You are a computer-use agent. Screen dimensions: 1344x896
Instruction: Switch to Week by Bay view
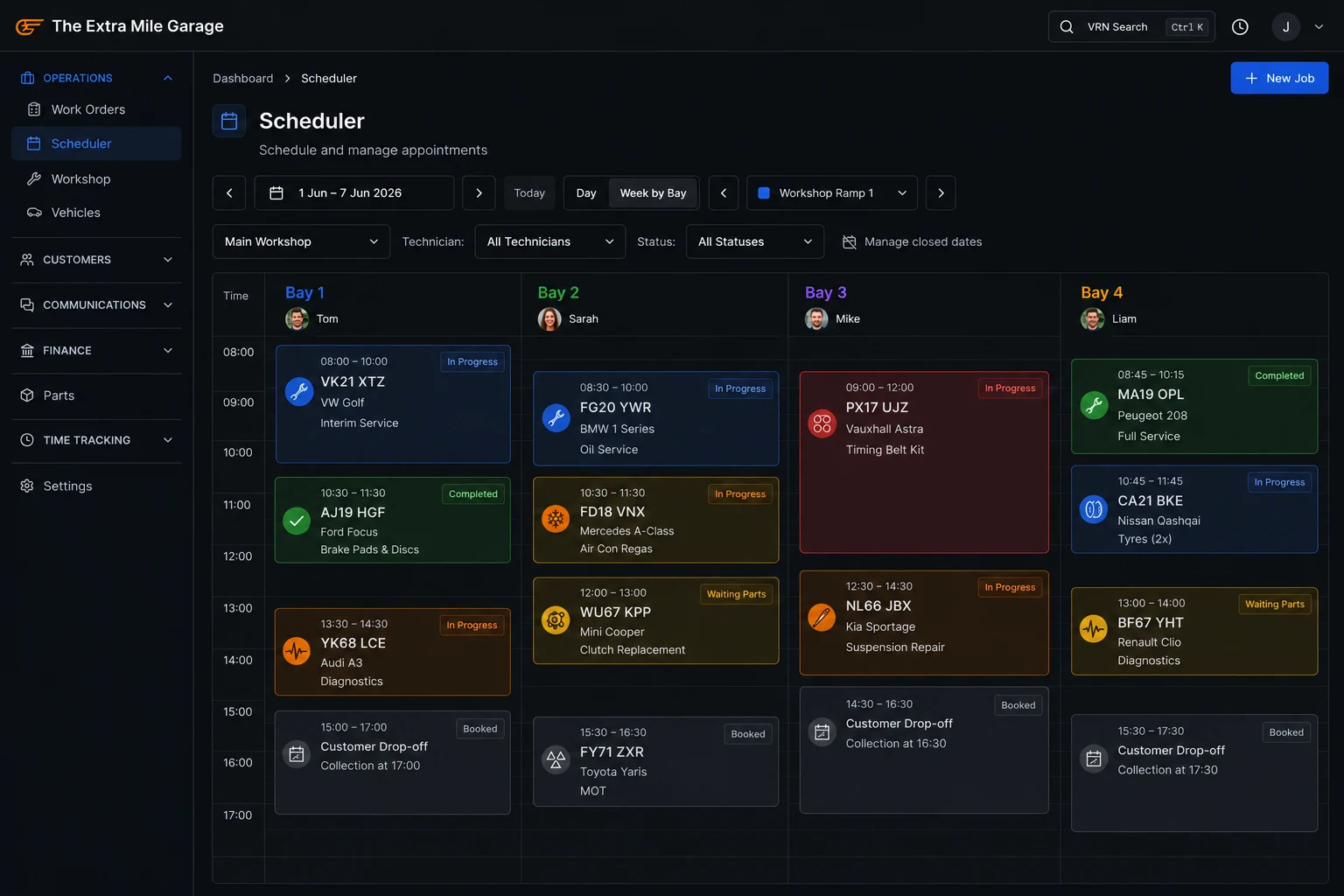click(653, 193)
